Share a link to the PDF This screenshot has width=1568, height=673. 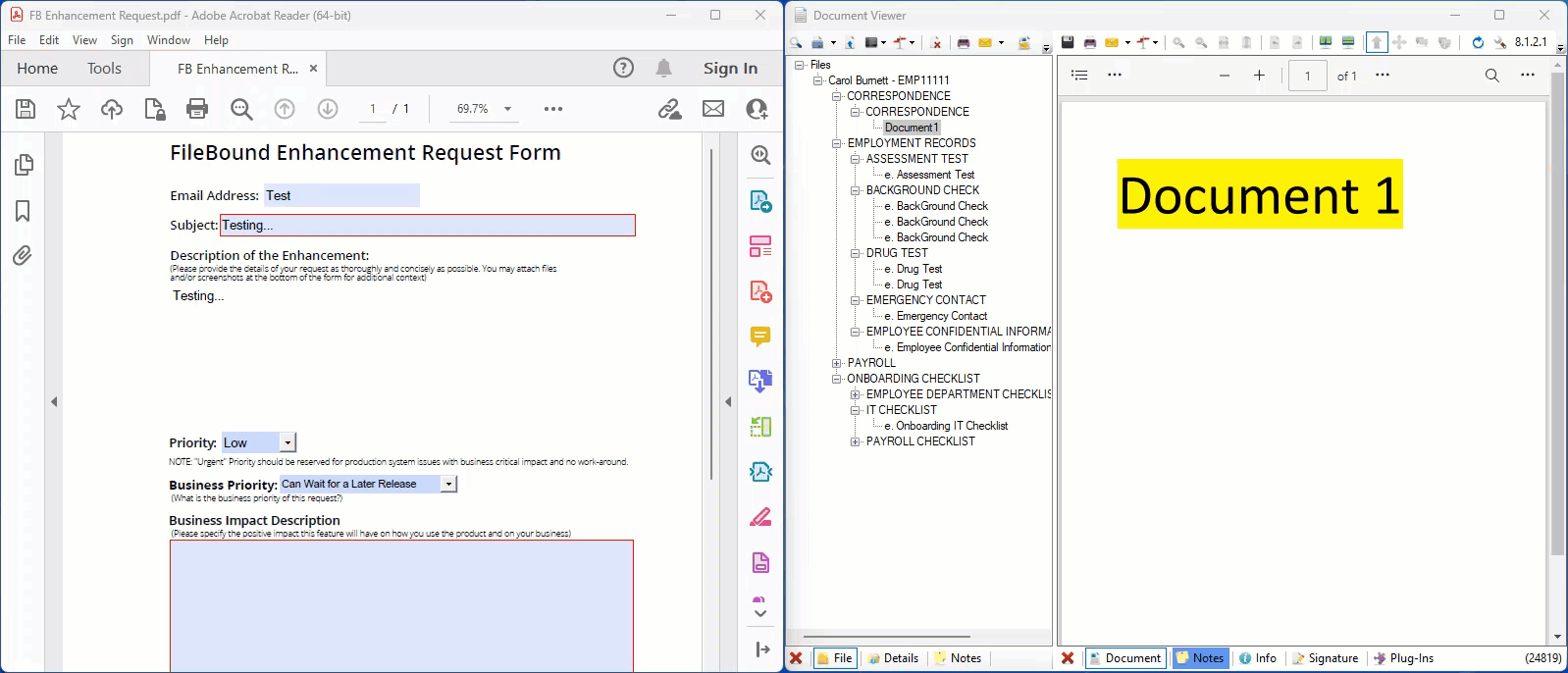click(x=670, y=109)
